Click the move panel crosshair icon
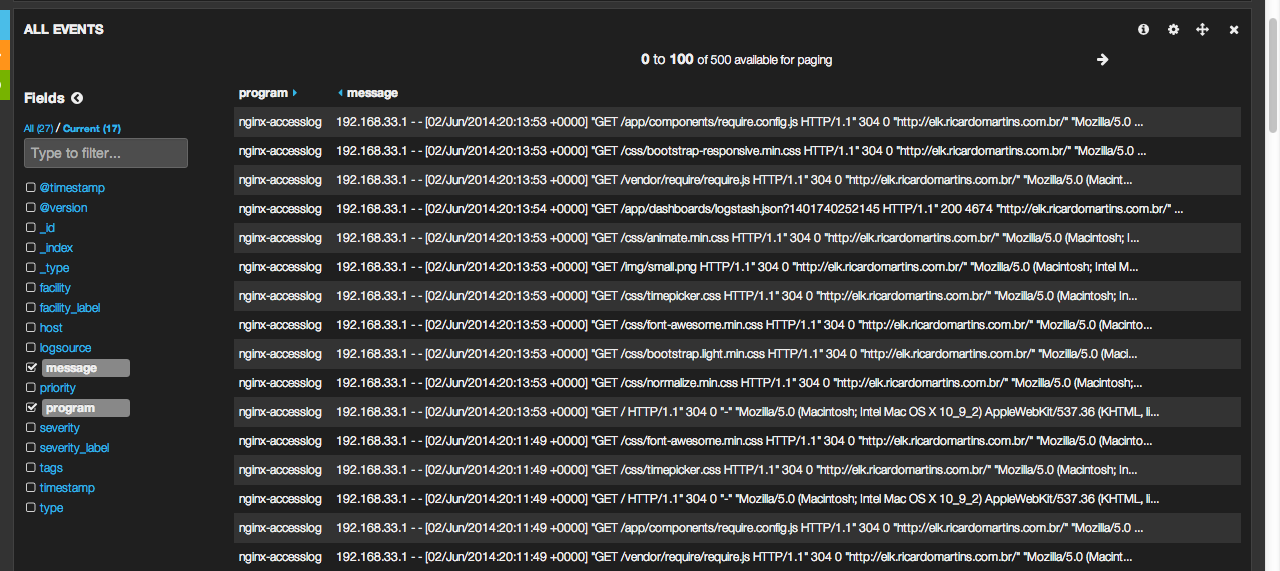Viewport: 1280px width, 571px height. coord(1203,30)
